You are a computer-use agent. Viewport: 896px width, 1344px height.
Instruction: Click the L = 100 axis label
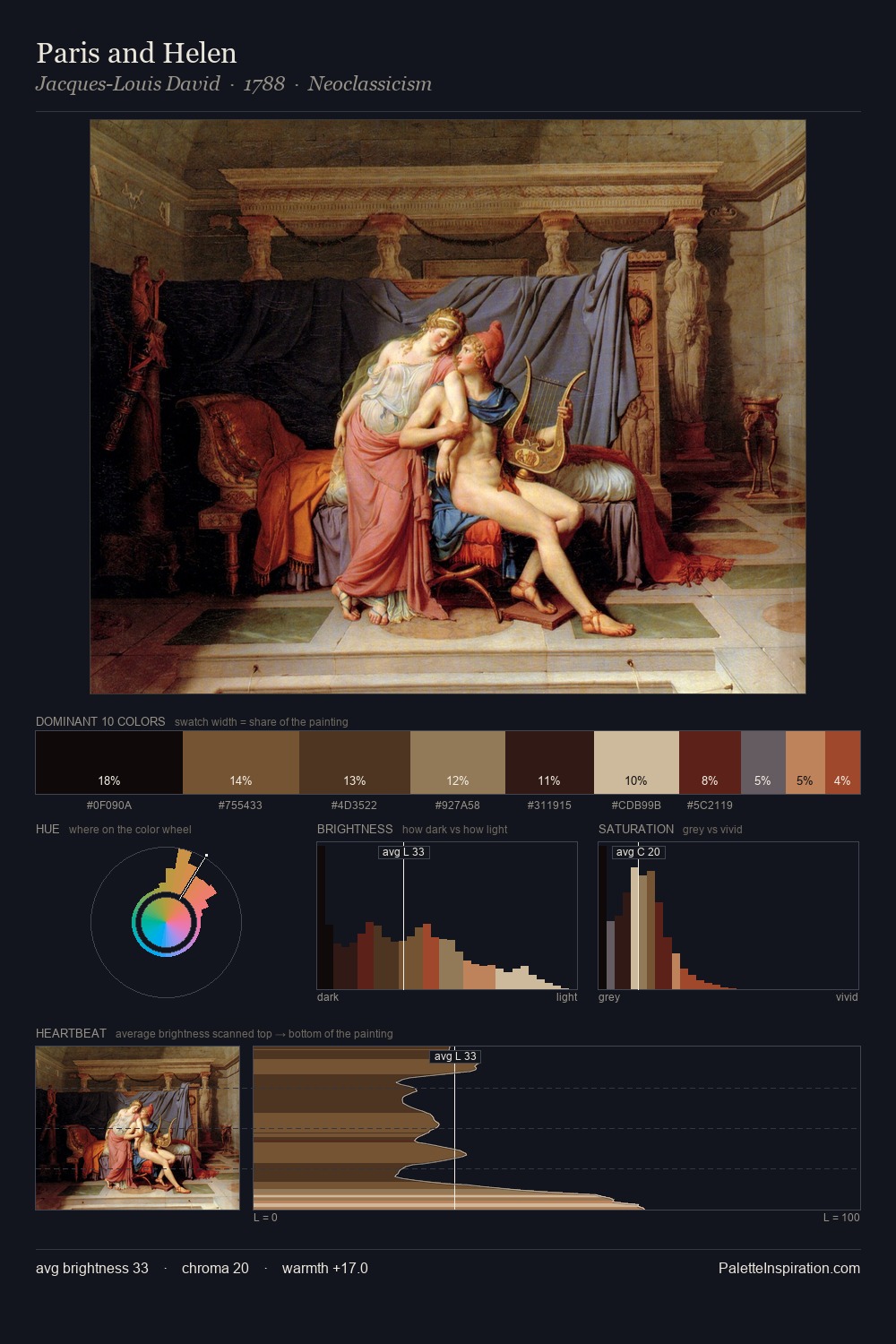(841, 1218)
